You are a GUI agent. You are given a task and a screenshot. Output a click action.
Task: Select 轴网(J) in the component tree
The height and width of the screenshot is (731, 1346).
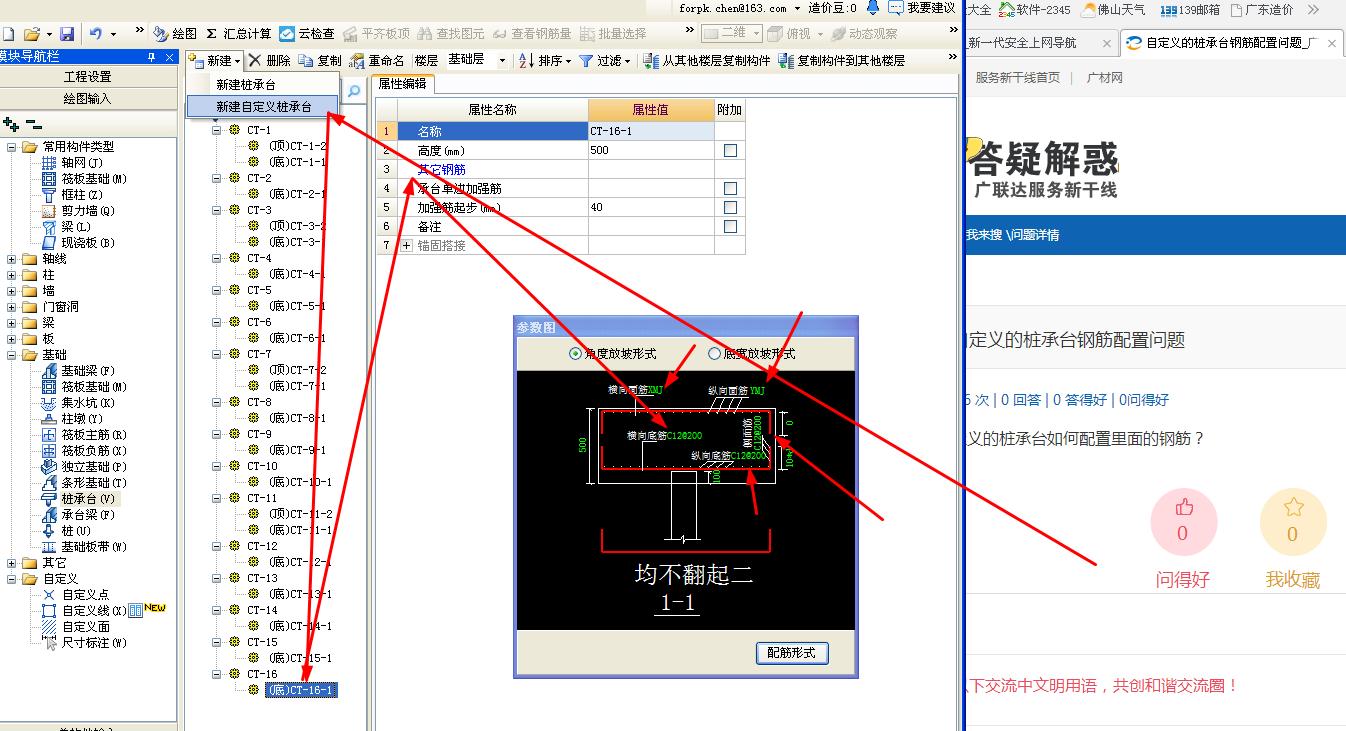click(x=73, y=163)
